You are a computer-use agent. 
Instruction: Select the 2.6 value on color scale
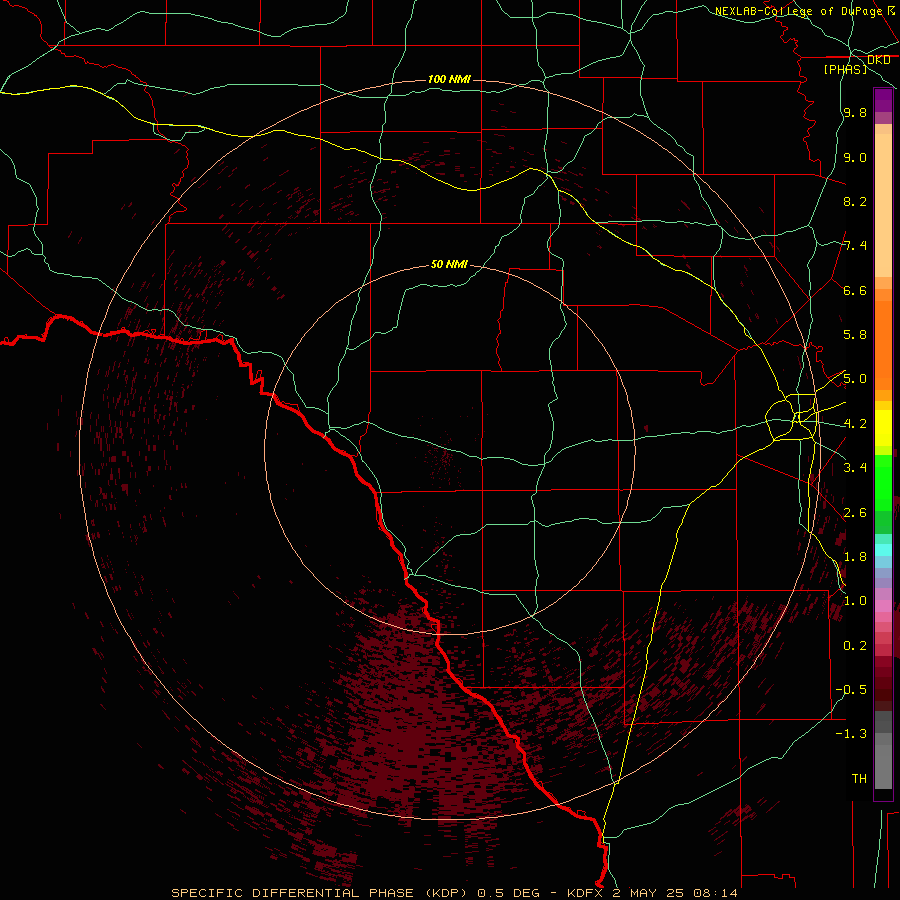[855, 513]
